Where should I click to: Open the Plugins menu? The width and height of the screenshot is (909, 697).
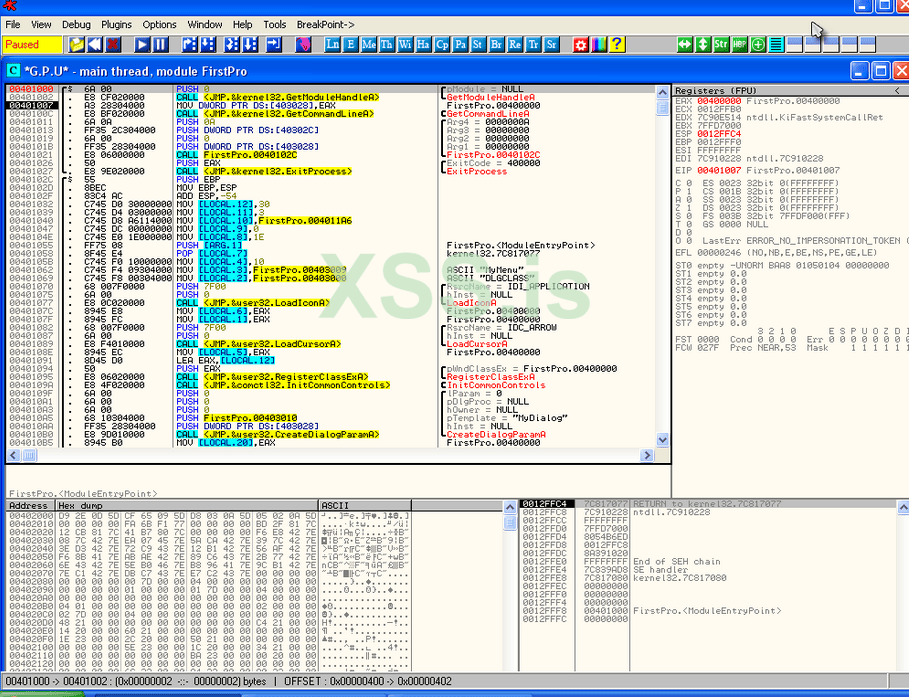tap(116, 24)
